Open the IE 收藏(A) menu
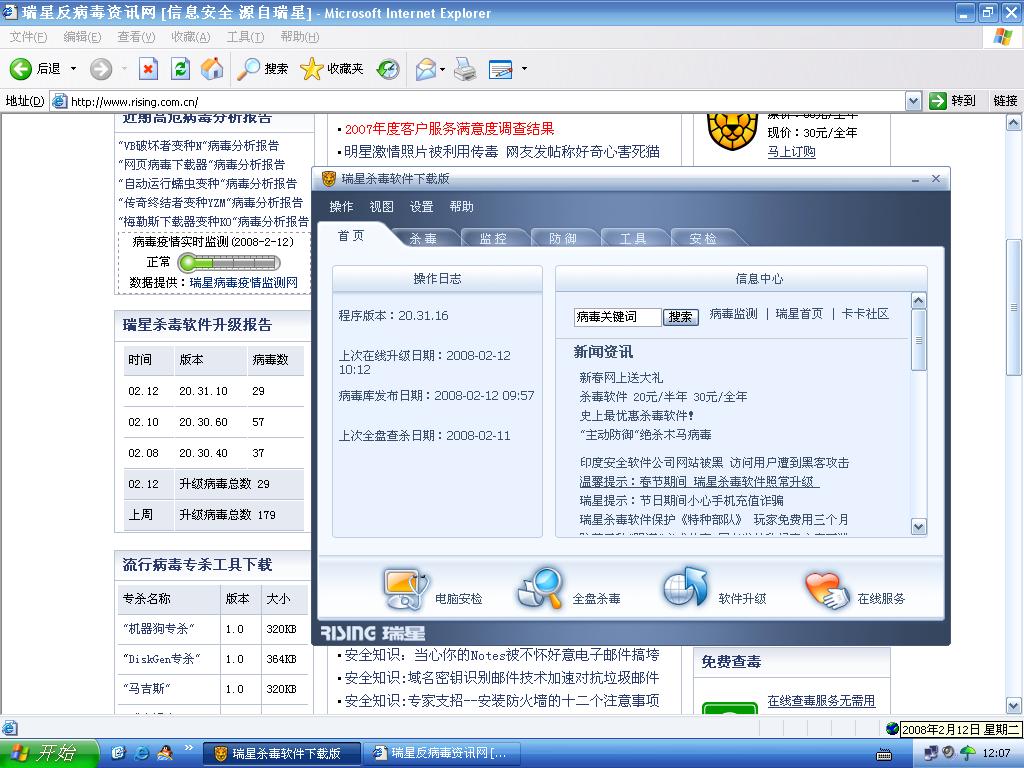The height and width of the screenshot is (768, 1024). tap(191, 37)
